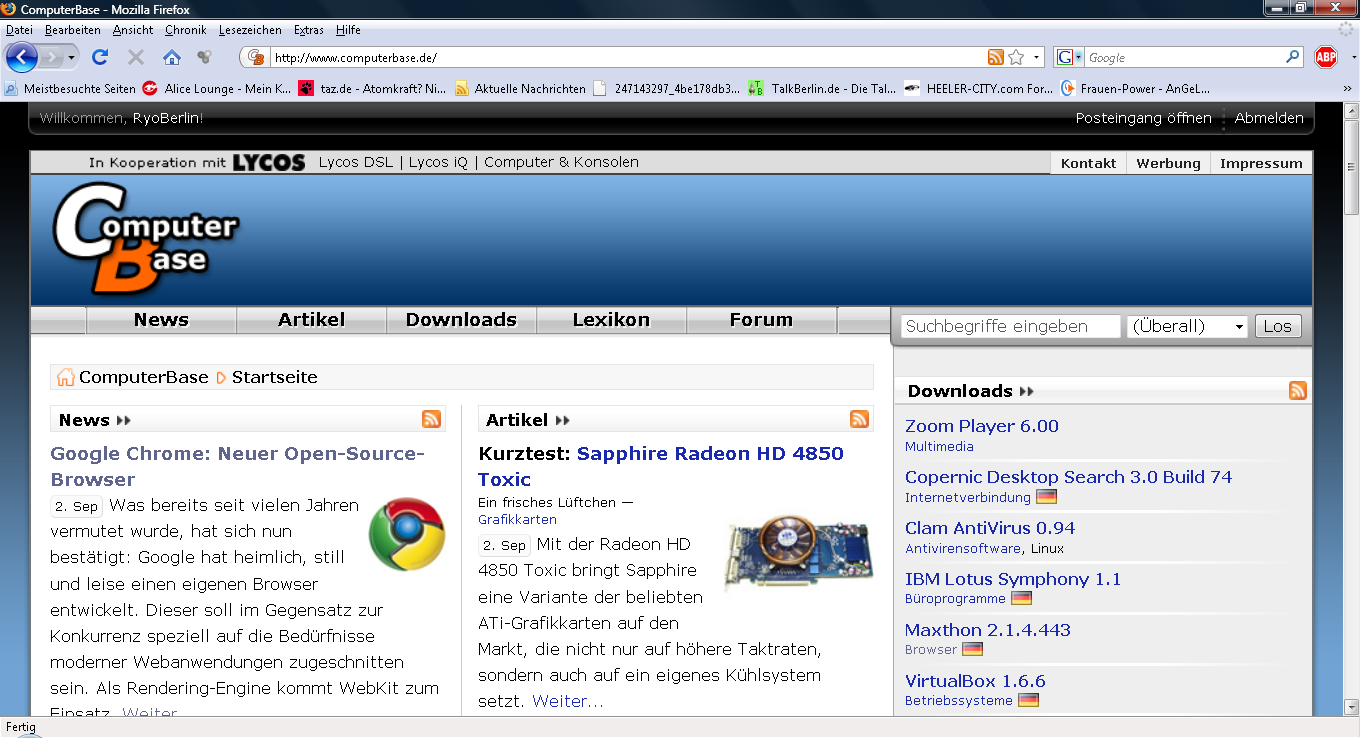
Task: Click Posteingang öffnen link
Action: (1143, 118)
